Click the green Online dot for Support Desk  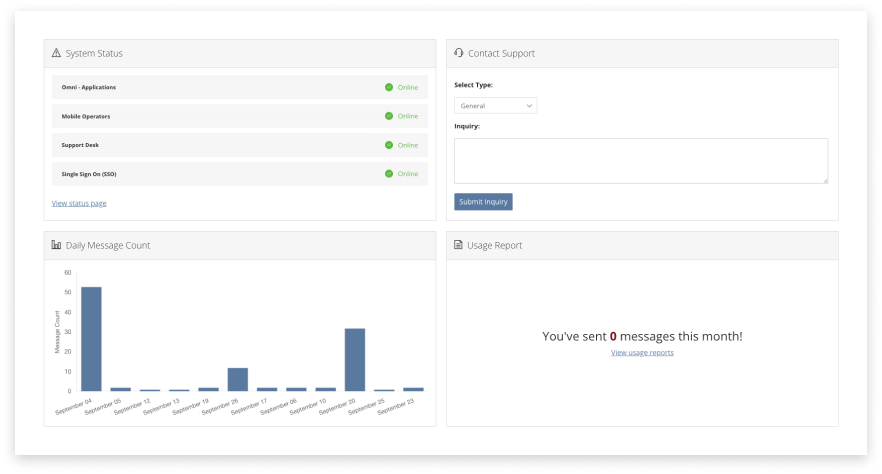[389, 145]
